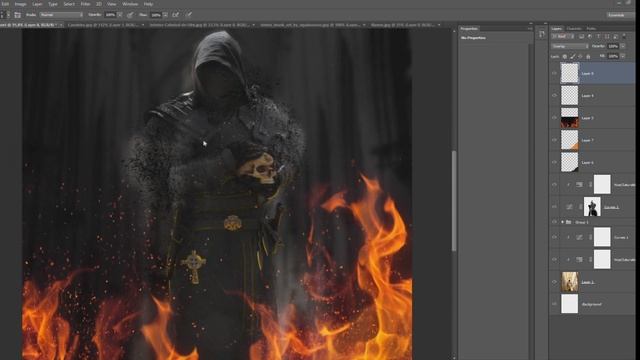The image size is (640, 360).
Task: Open brush Opacity slider arrow in options bar
Action: pyautogui.click(x=120, y=15)
